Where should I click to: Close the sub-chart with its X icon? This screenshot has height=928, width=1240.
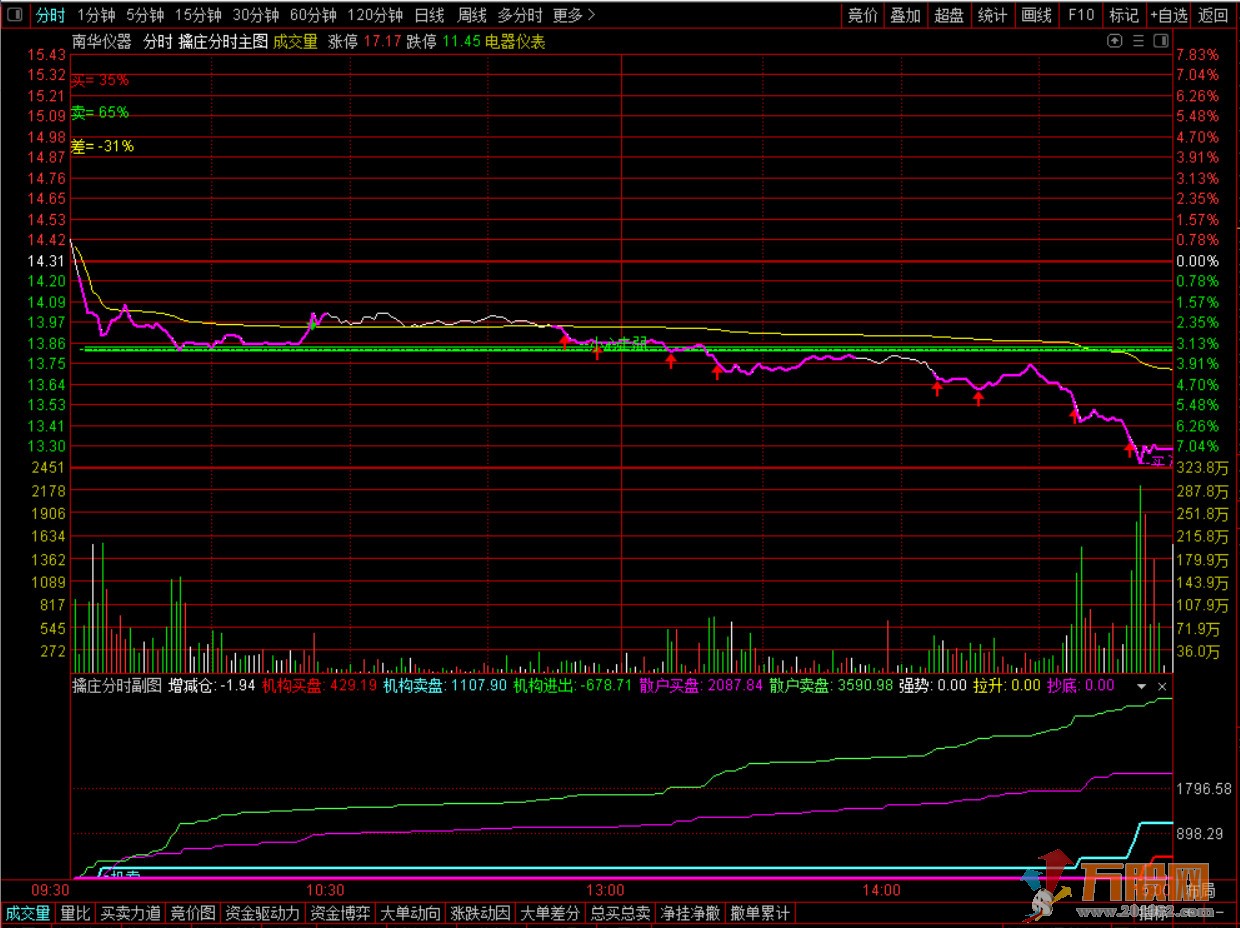tap(1162, 686)
